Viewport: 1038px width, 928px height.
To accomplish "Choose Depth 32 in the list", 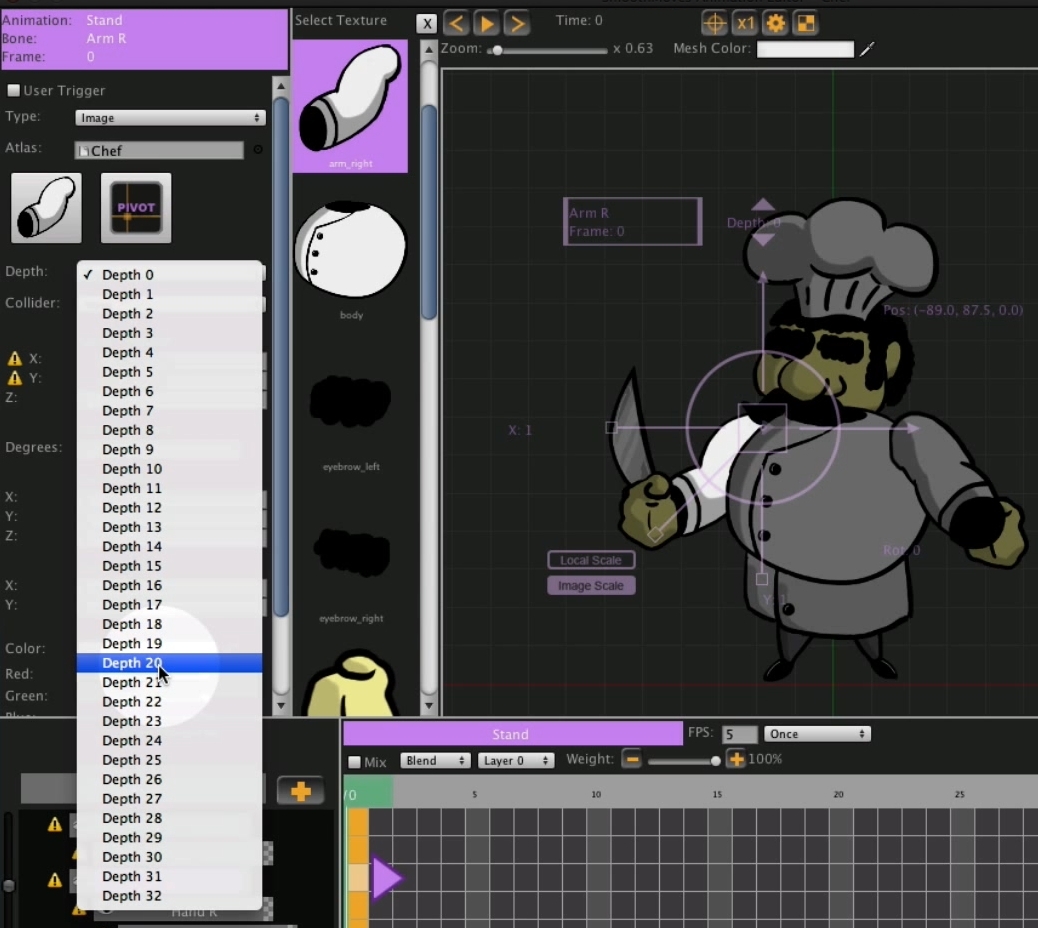I will (169, 896).
